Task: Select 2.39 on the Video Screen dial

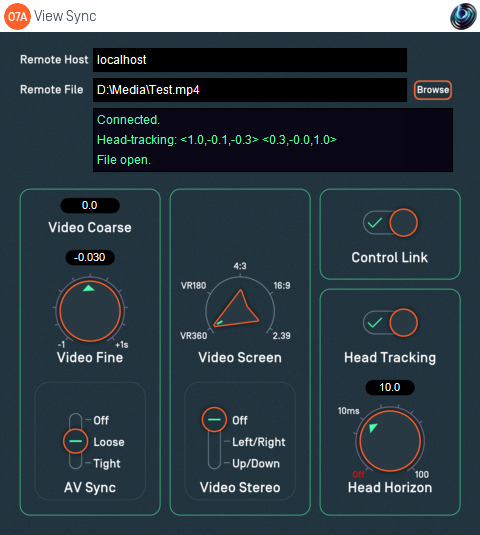Action: tap(281, 336)
